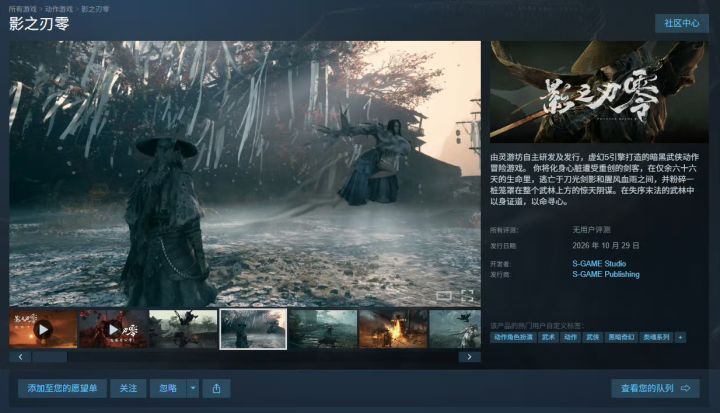Screen dimensions: 720x413
Task: Click the fullscreen icon on the screenshot
Action: point(467,295)
